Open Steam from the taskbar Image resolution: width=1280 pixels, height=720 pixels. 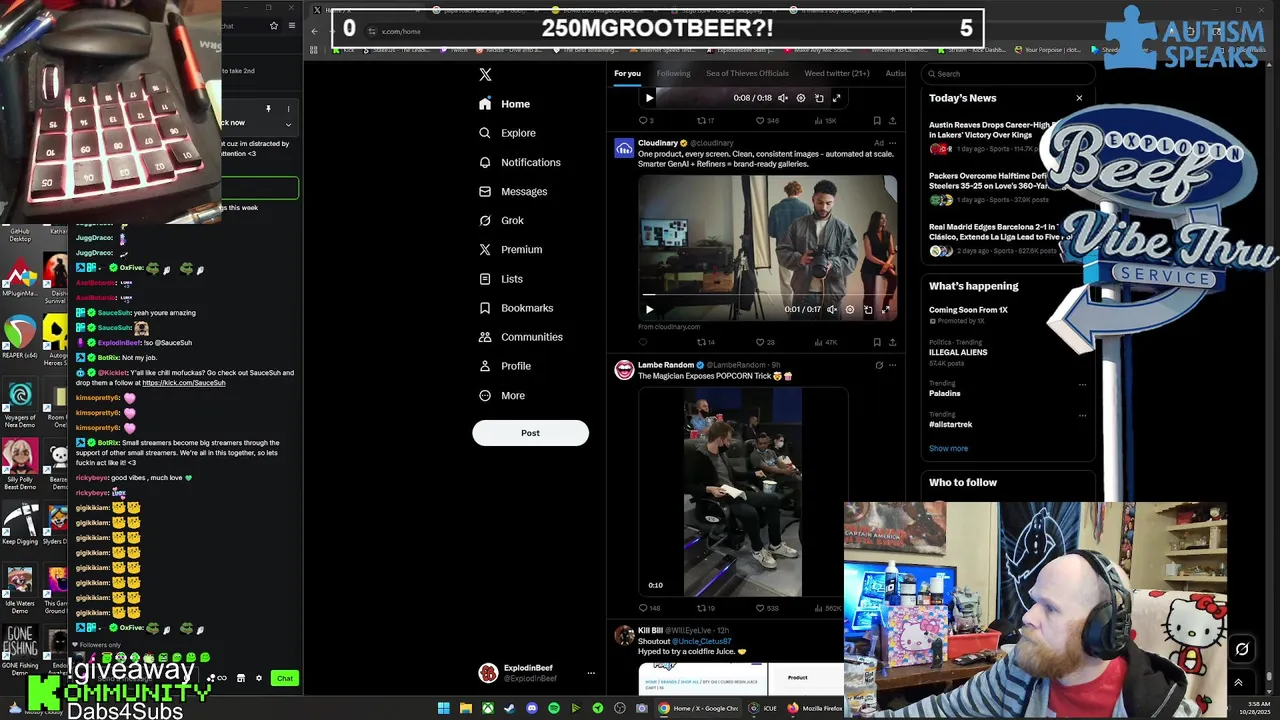[x=509, y=708]
